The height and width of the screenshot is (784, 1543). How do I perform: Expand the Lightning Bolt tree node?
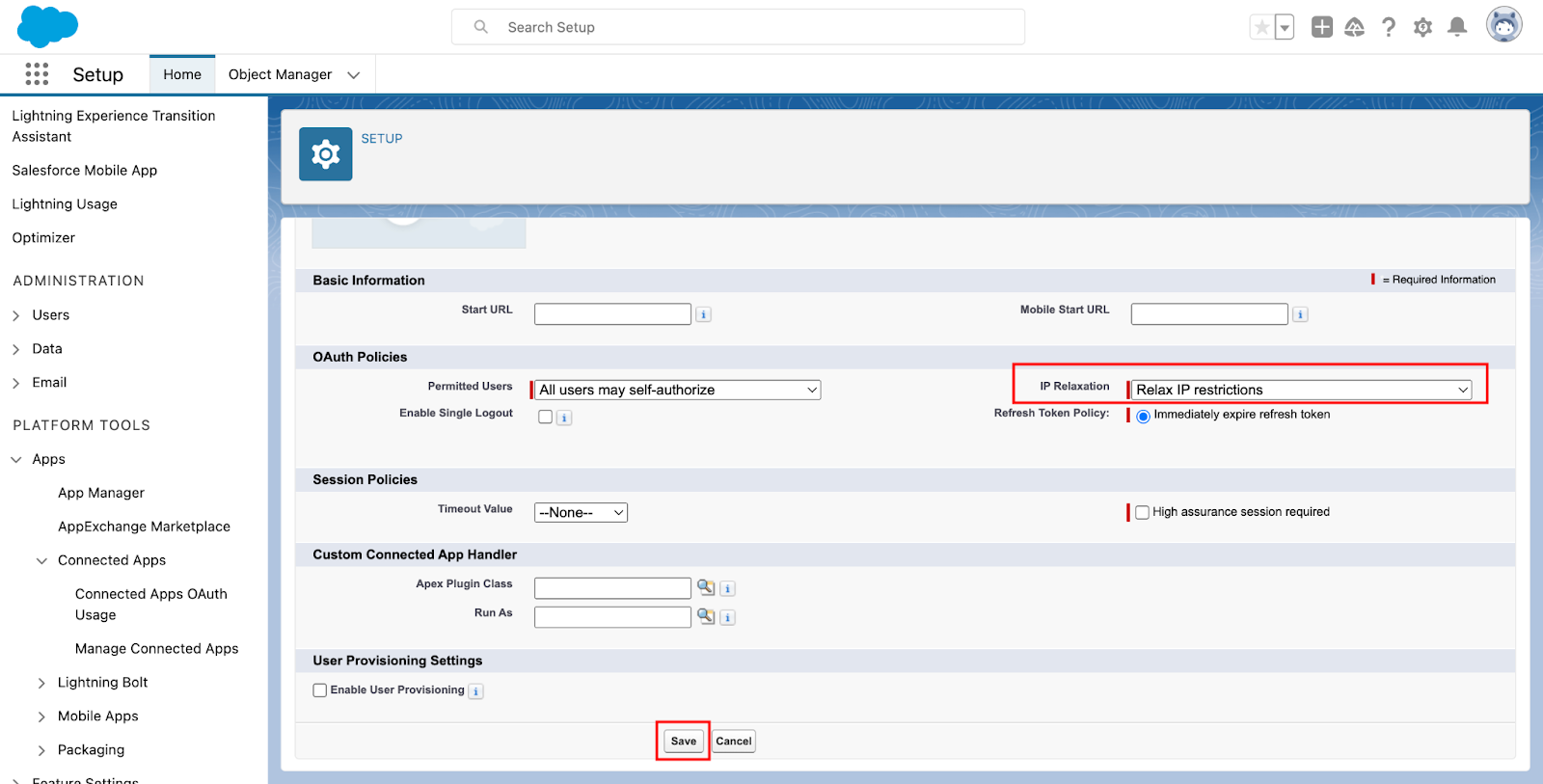click(41, 683)
